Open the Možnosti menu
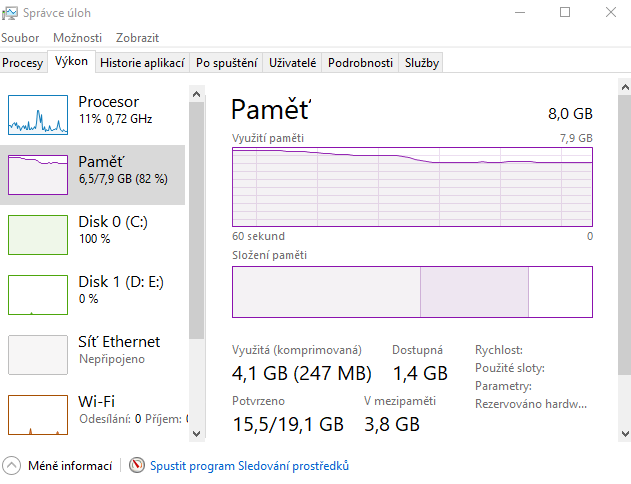 [x=77, y=37]
